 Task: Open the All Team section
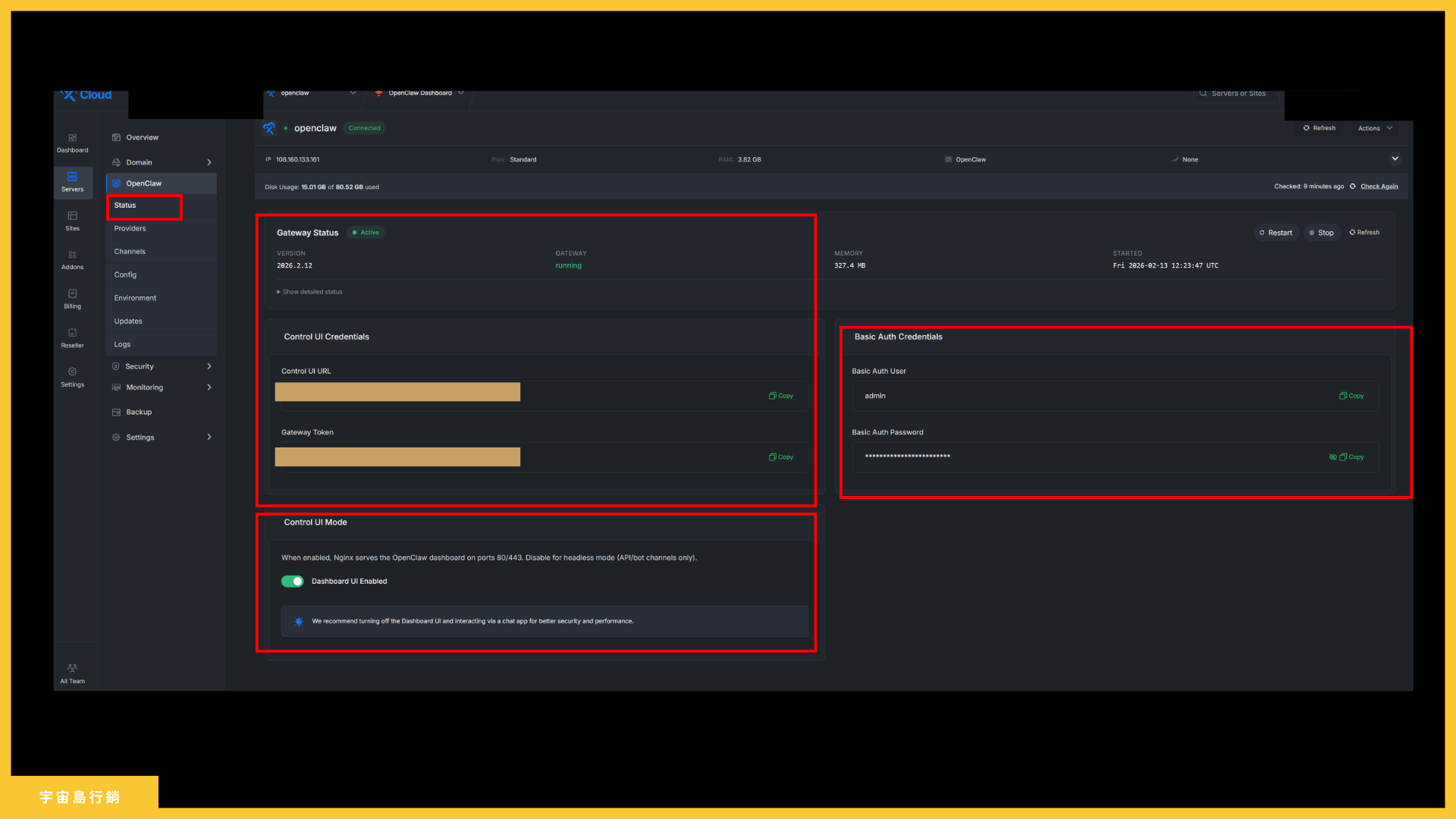(72, 672)
